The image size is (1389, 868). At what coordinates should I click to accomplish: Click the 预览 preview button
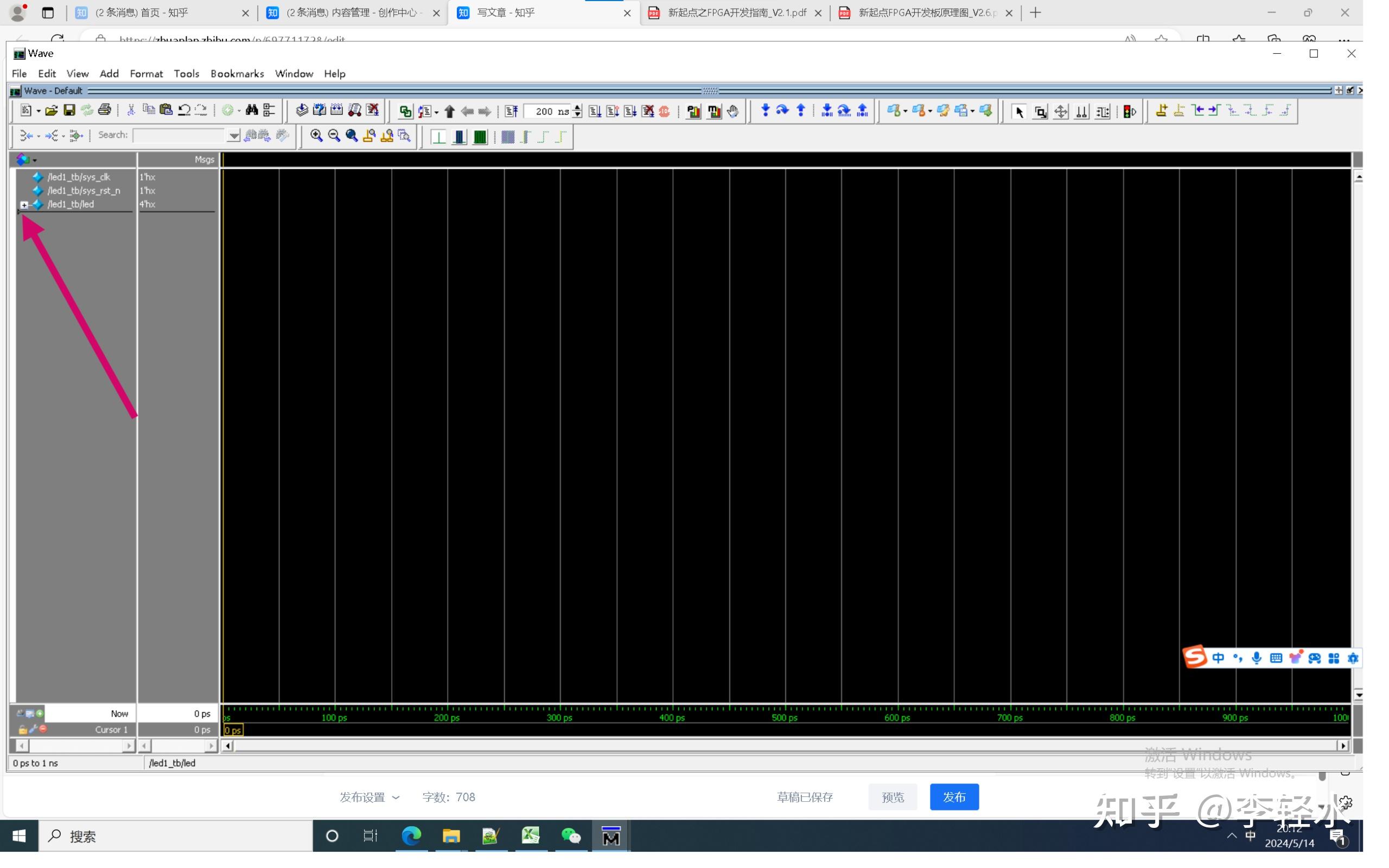coord(893,797)
